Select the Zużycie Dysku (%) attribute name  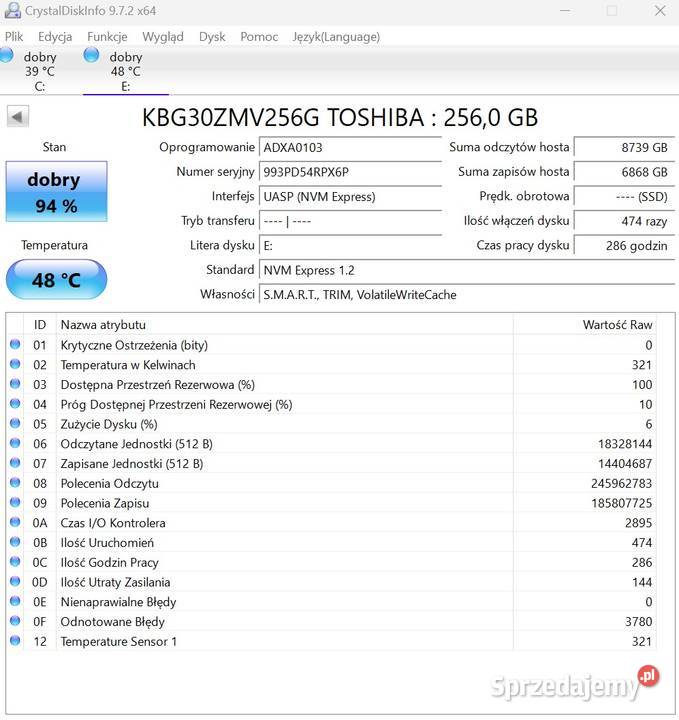109,424
